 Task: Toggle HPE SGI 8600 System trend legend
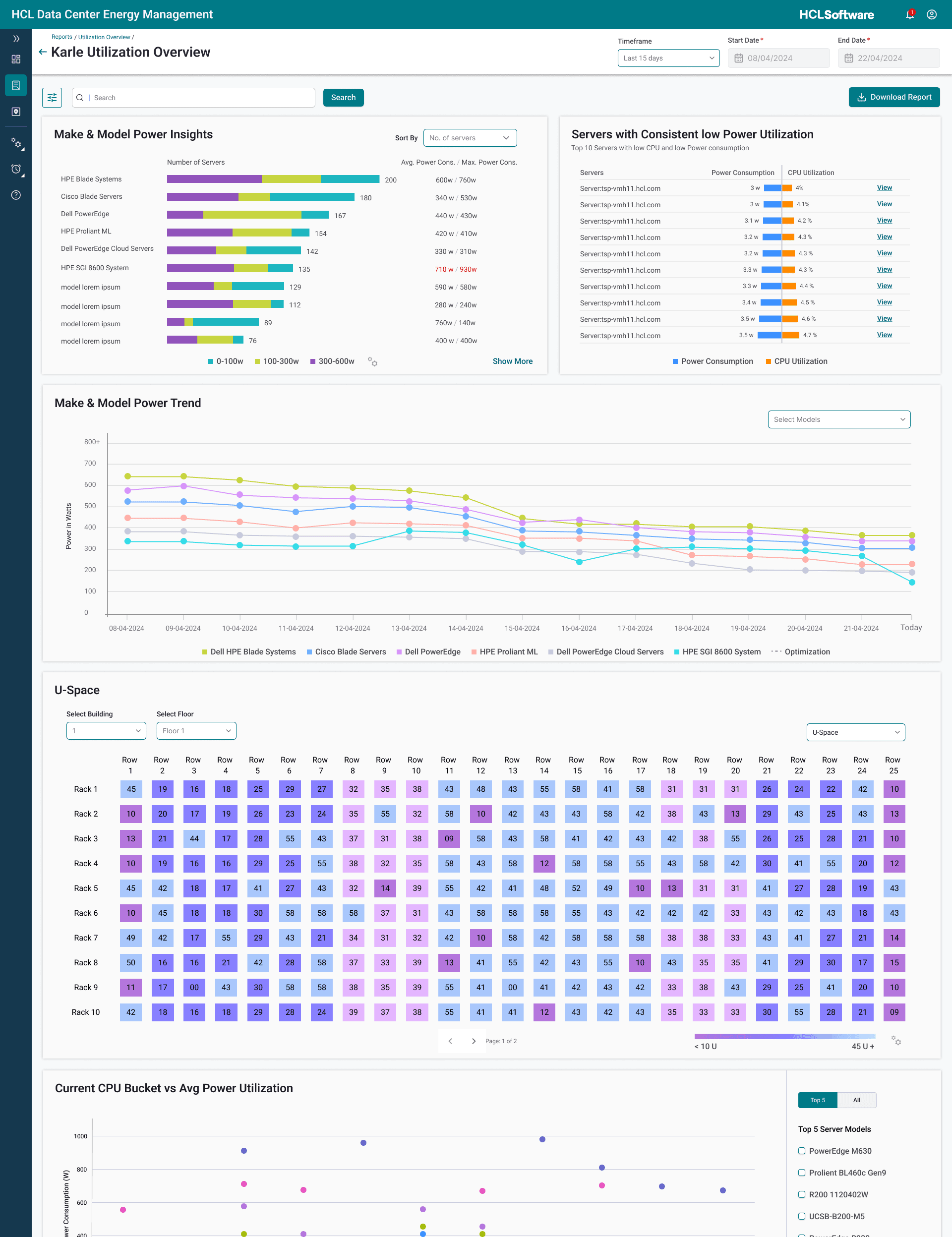point(717,652)
